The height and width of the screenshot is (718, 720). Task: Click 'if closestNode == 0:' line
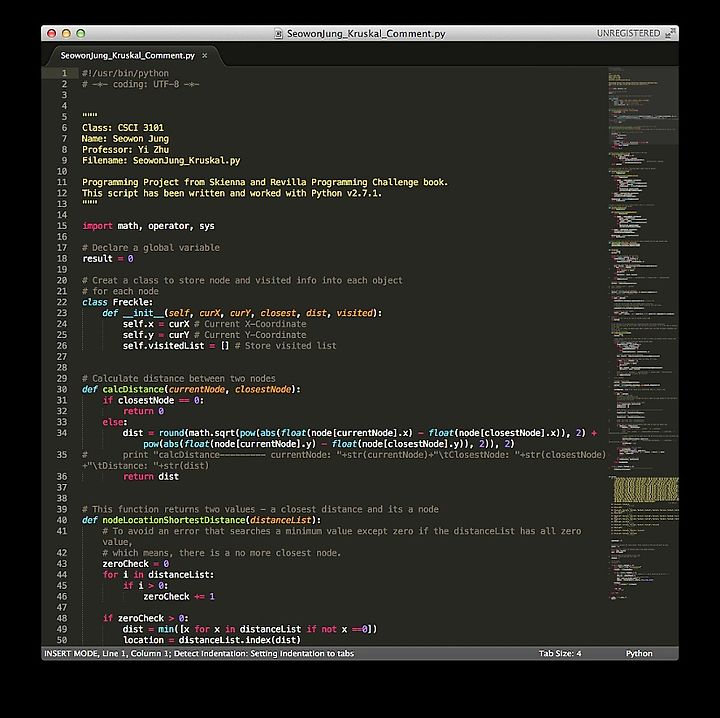click(153, 400)
